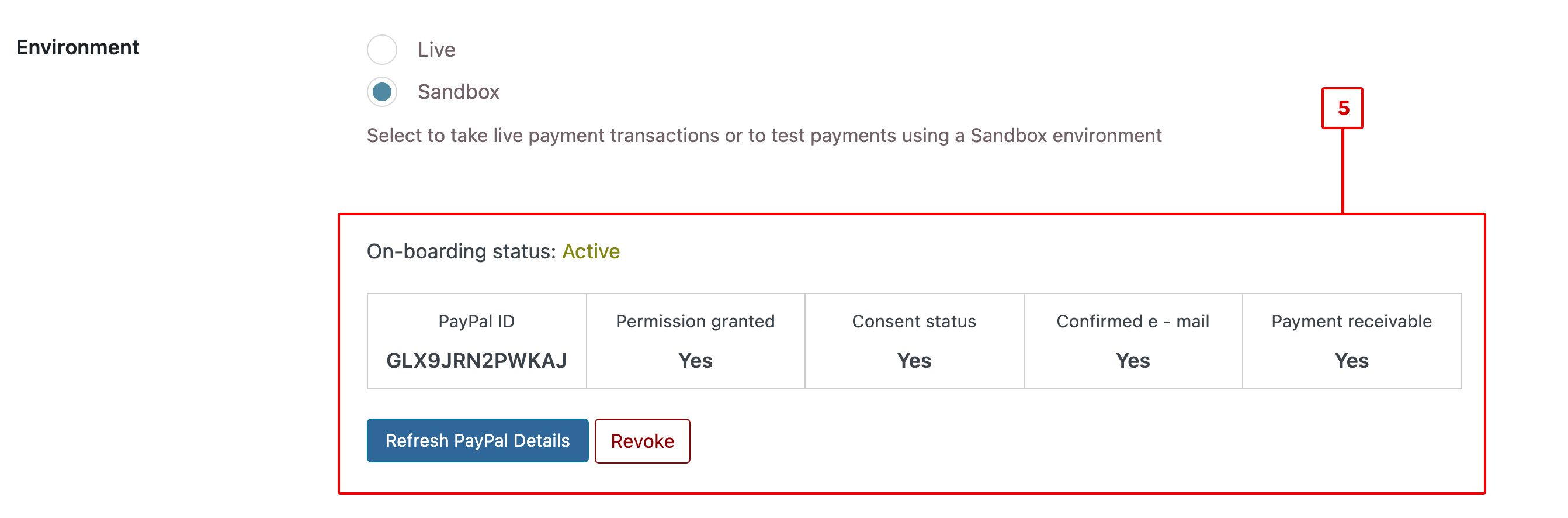Click the Refresh PayPal Details button

click(477, 440)
